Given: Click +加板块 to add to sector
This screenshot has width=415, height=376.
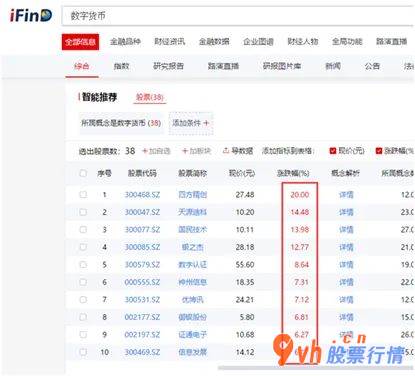Looking at the screenshot, I should [196, 151].
